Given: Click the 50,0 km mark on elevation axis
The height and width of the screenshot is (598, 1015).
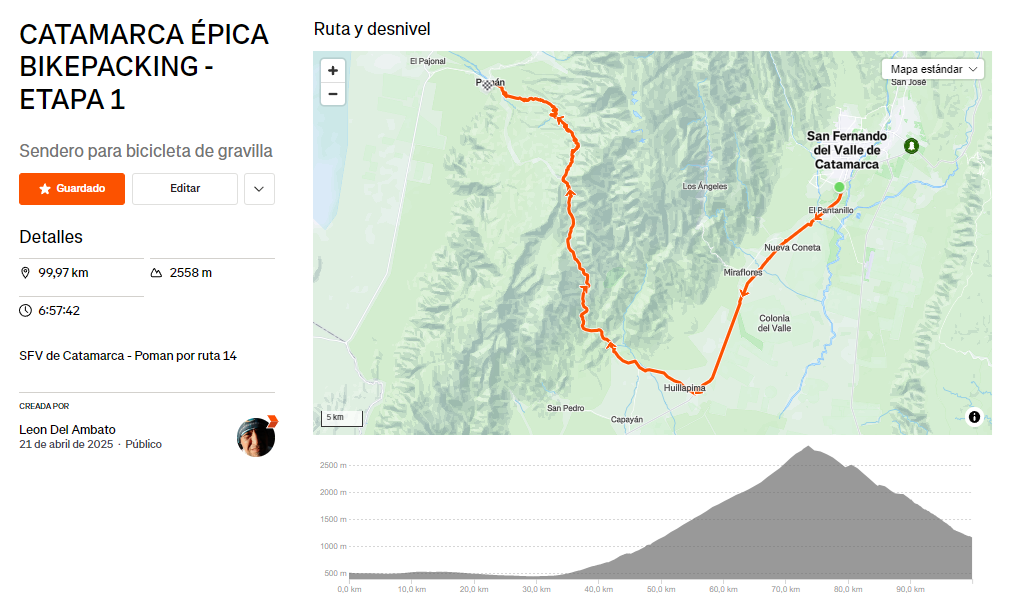Looking at the screenshot, I should point(658,589).
